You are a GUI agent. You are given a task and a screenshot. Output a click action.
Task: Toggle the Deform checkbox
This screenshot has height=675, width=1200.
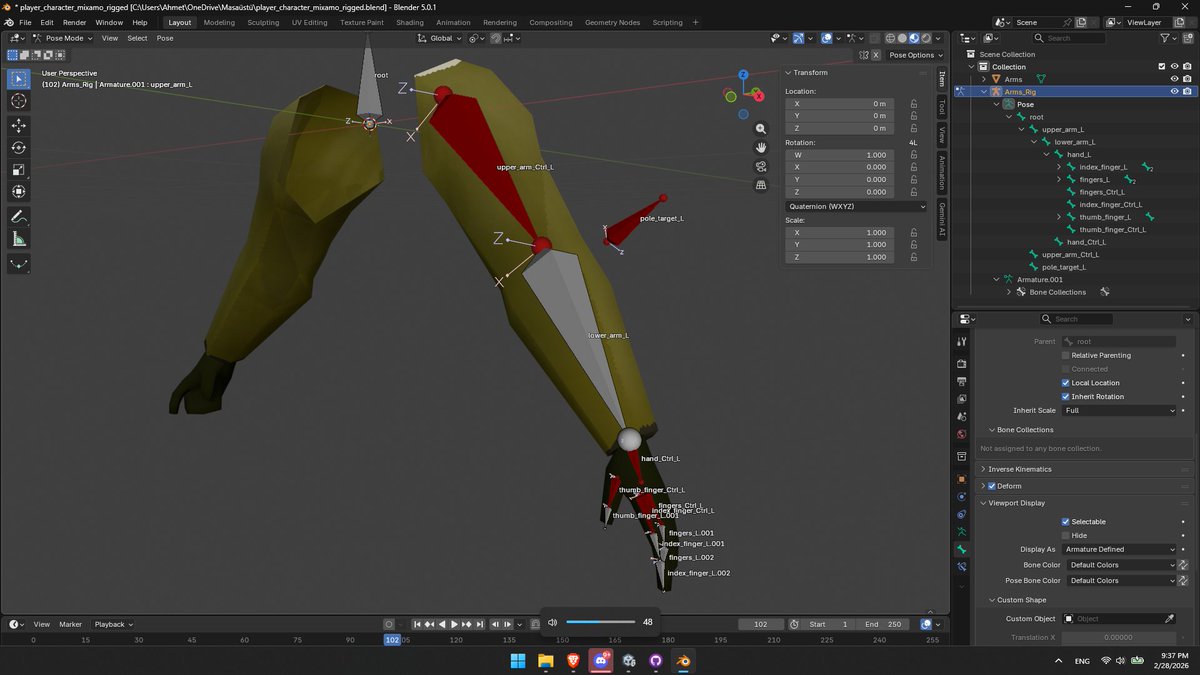tap(992, 486)
